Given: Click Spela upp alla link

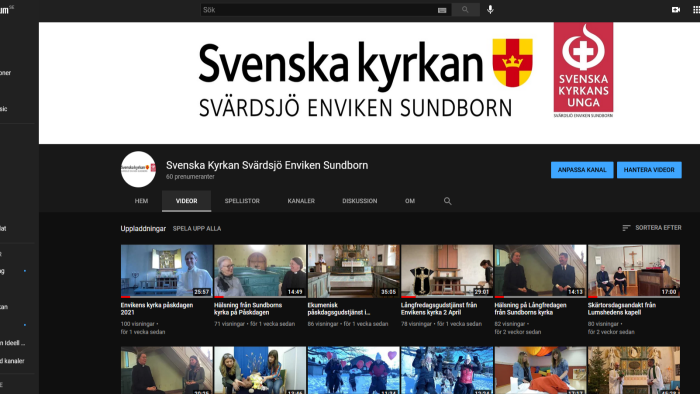Looking at the screenshot, I should 197,228.
